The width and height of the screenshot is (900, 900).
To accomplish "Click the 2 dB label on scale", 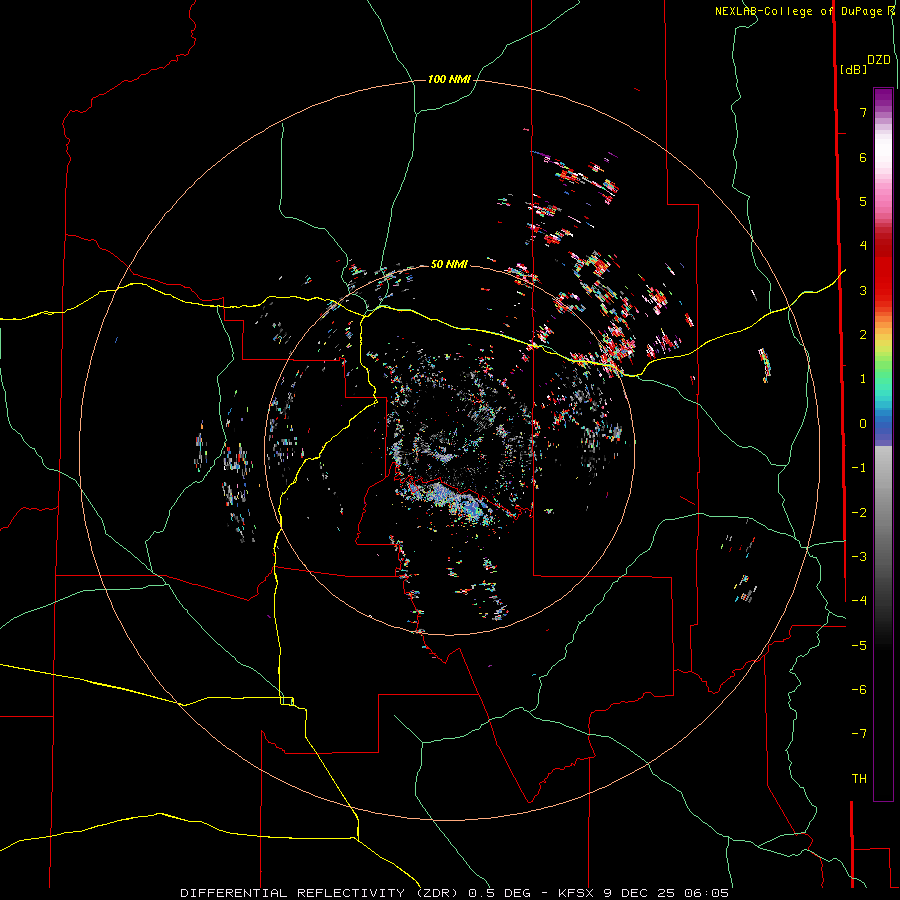I will (x=863, y=335).
